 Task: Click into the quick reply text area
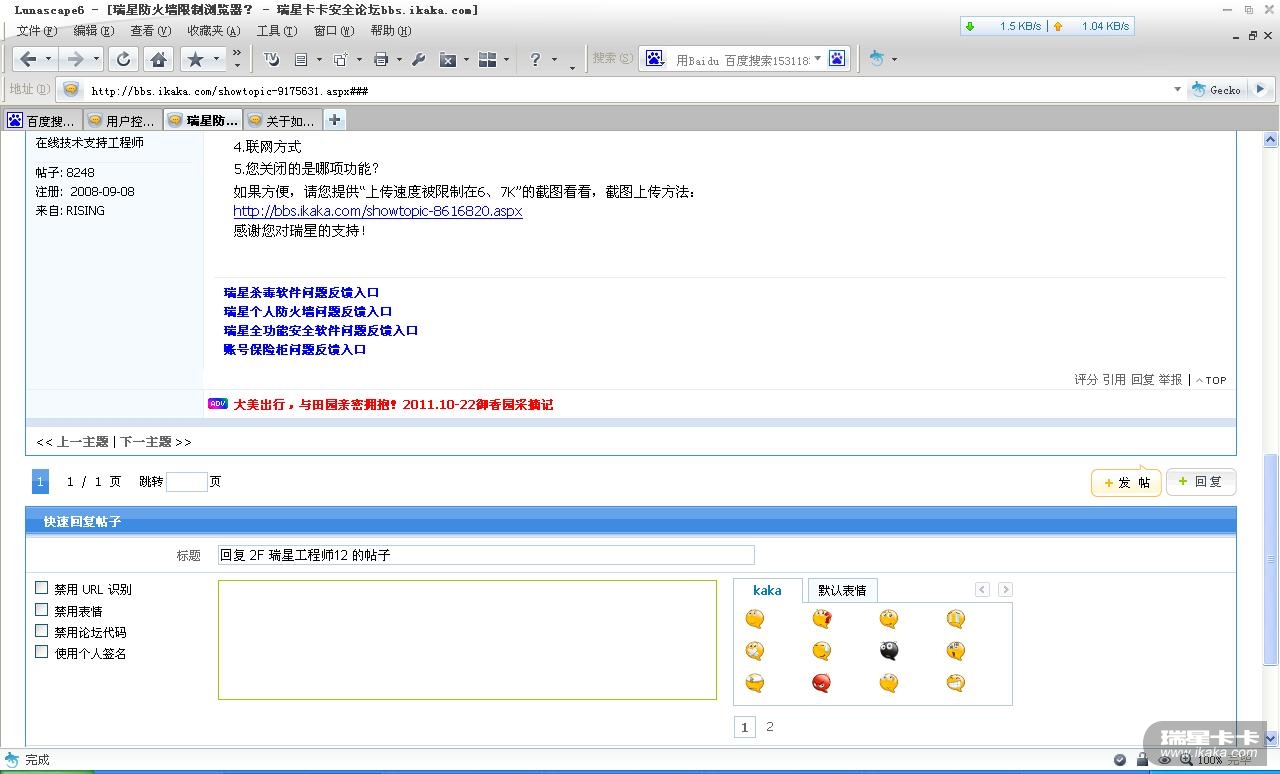tap(467, 640)
